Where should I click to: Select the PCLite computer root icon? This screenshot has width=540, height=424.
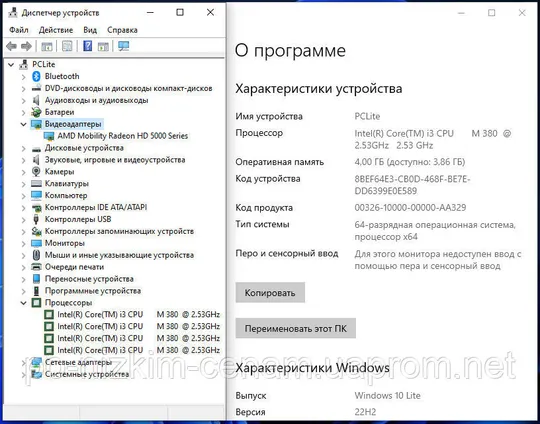pos(23,64)
